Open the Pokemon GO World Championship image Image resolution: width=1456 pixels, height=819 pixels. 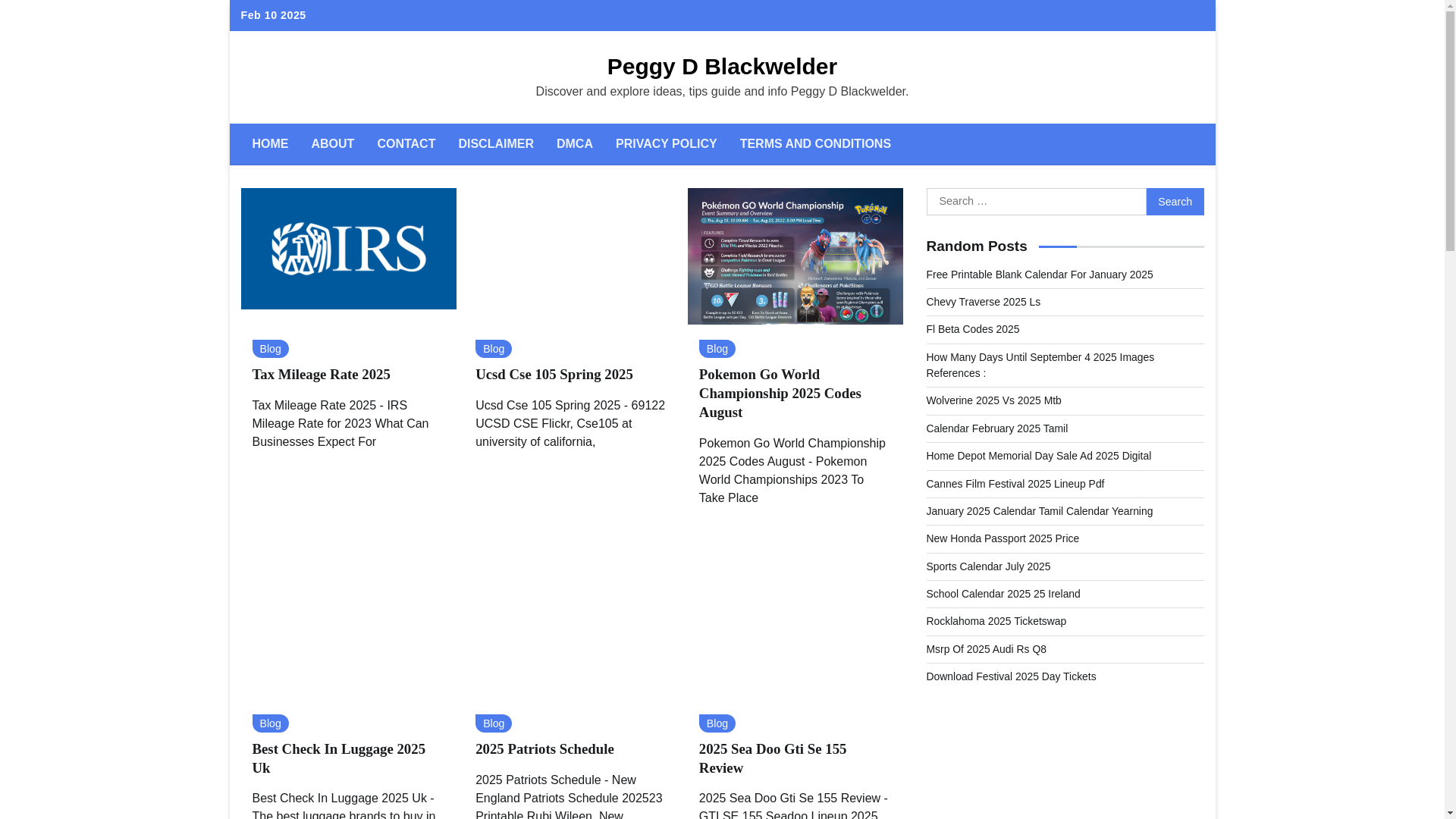click(795, 256)
